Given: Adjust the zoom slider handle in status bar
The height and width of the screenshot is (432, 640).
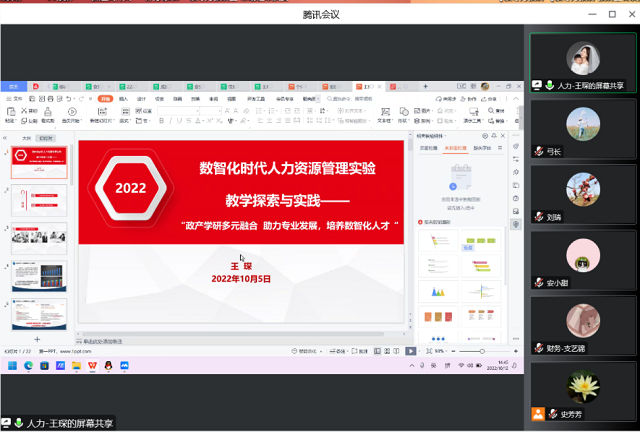Looking at the screenshot, I should tap(482, 351).
